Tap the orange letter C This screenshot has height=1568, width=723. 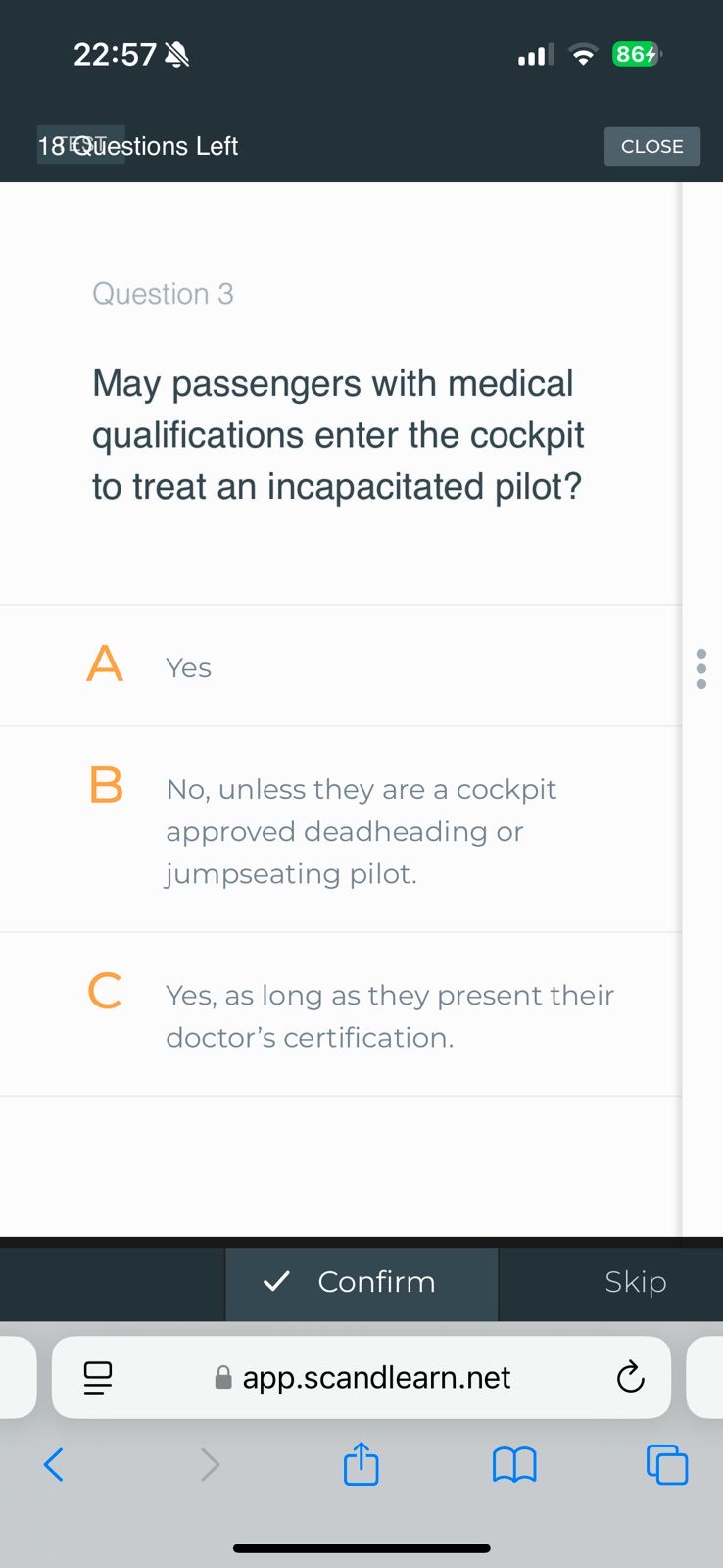105,990
